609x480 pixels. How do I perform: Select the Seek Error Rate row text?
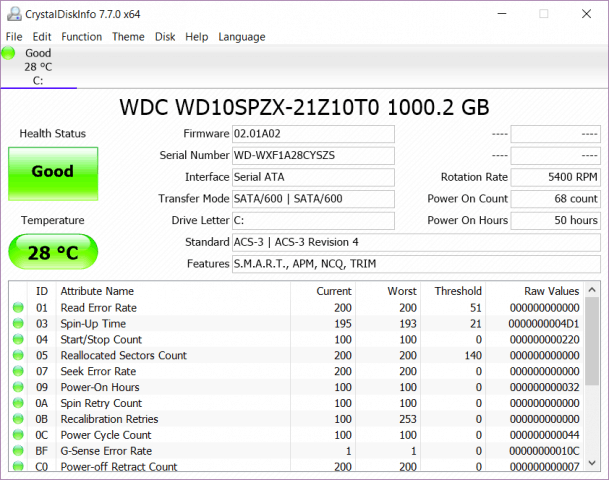point(98,372)
